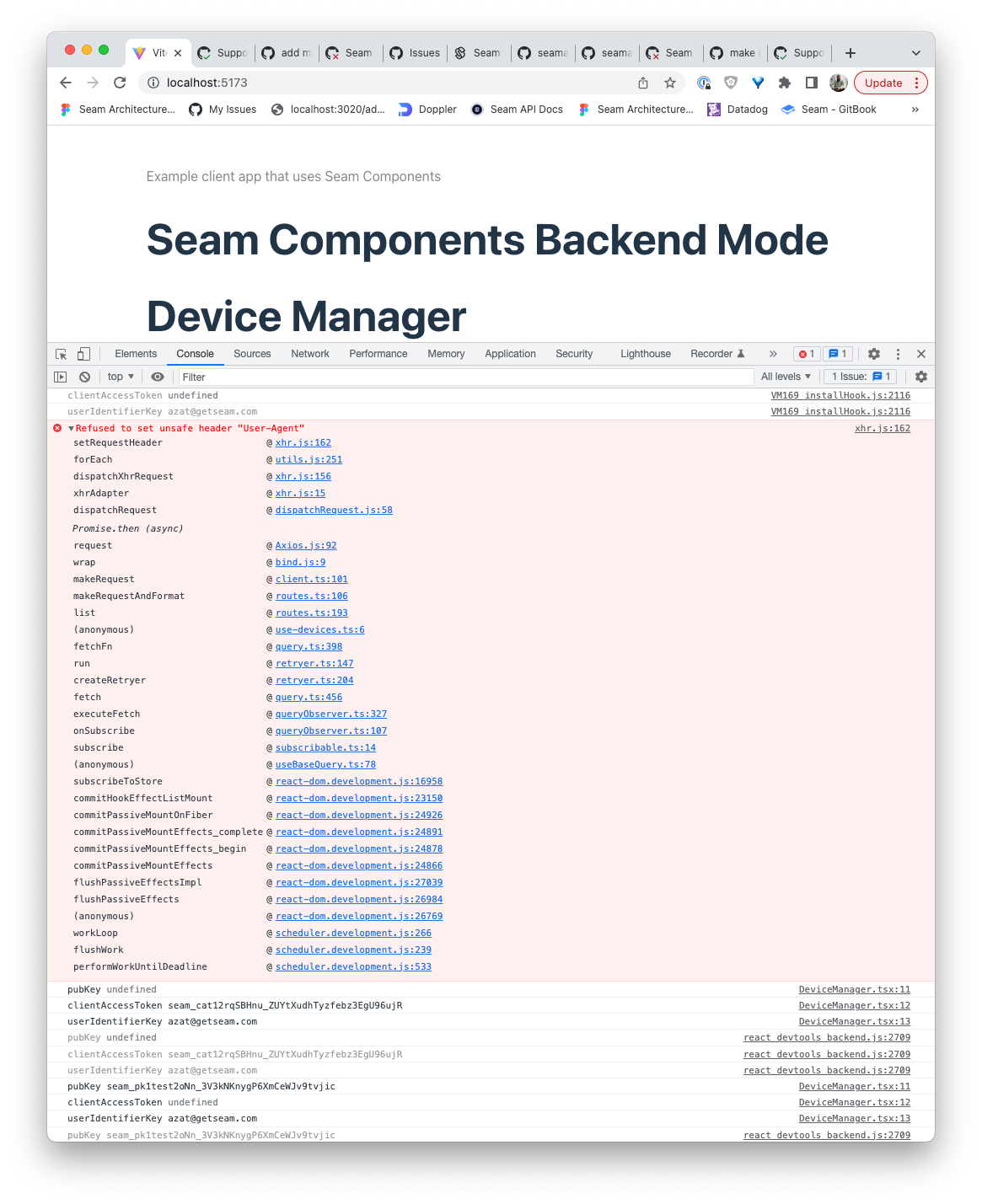
Task: Click the Update Chrome button
Action: [891, 83]
